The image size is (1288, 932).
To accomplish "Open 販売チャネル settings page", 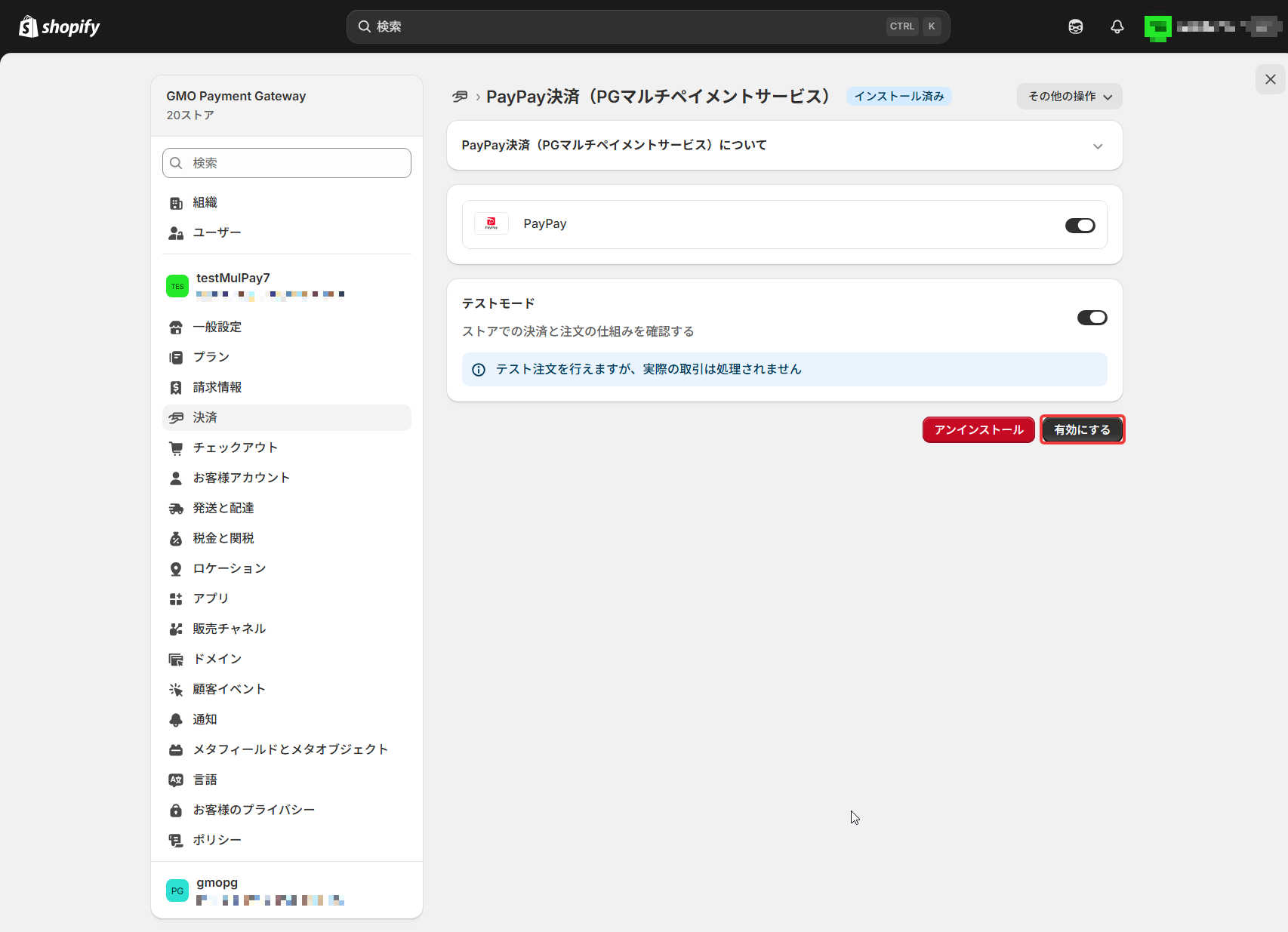I will [x=287, y=629].
